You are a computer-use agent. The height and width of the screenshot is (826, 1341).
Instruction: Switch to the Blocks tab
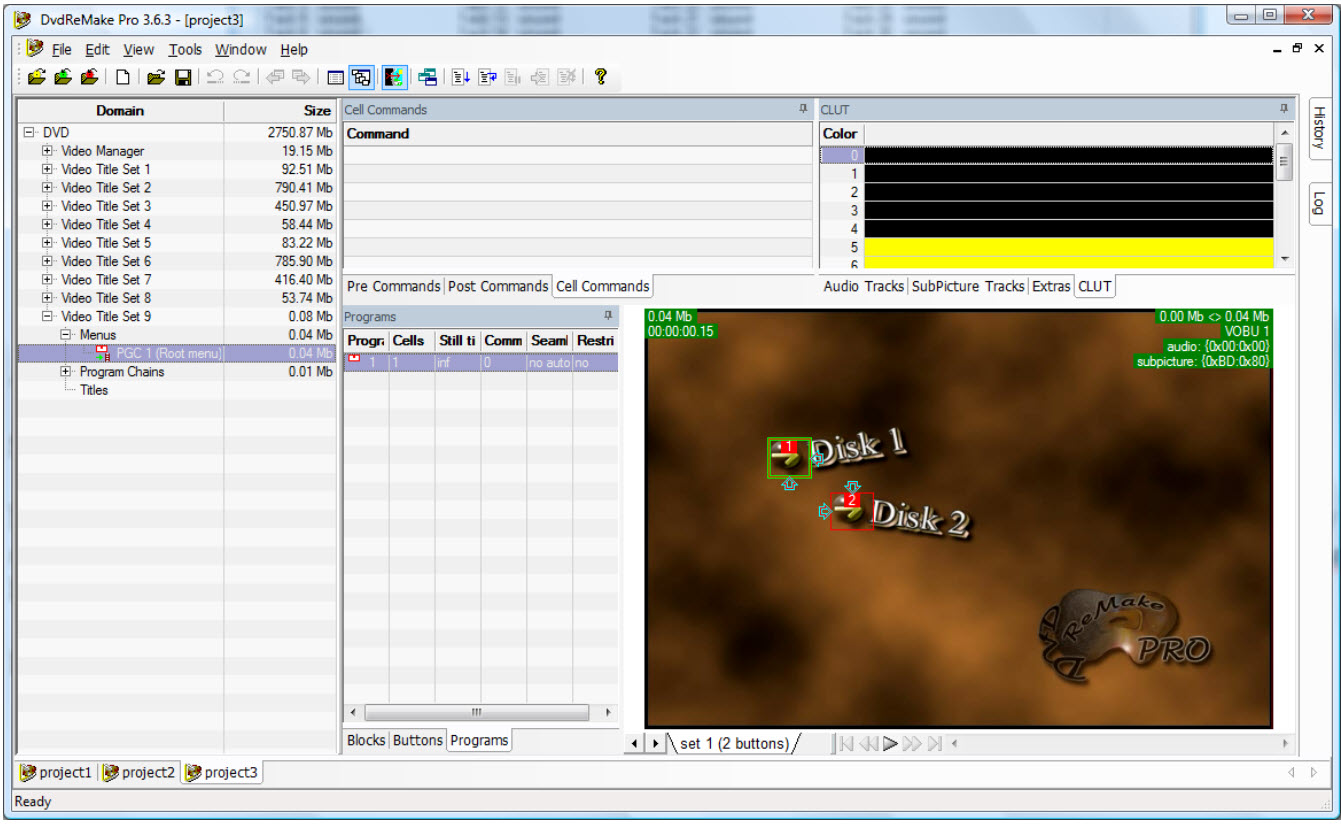(x=366, y=740)
